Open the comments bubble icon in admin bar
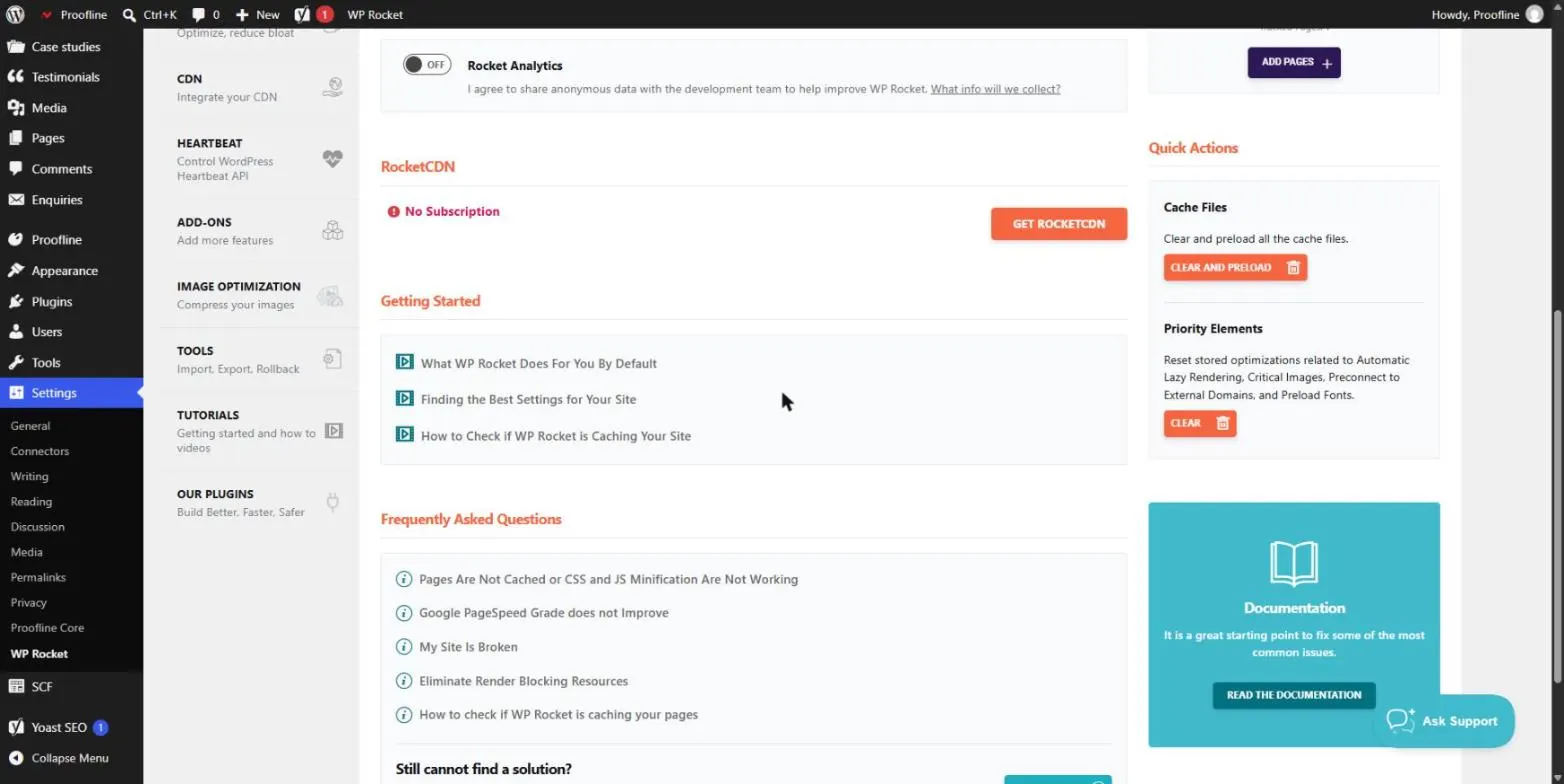Screen dimensions: 1564x784 [x=199, y=15]
